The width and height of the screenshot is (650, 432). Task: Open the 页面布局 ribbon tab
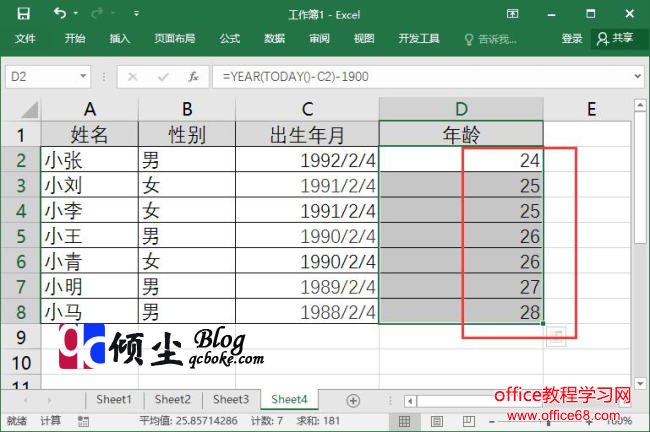tap(175, 39)
